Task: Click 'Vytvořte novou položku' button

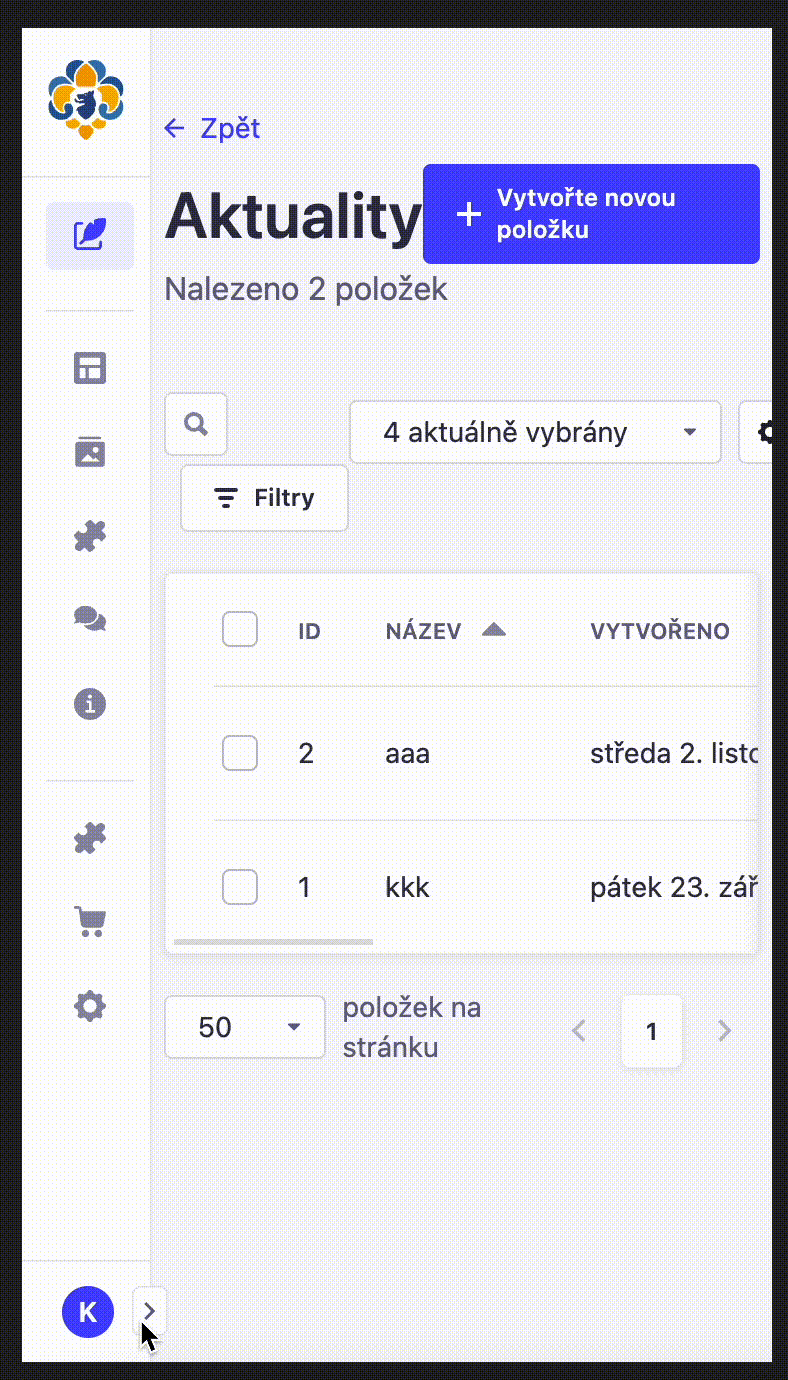Action: pos(591,214)
